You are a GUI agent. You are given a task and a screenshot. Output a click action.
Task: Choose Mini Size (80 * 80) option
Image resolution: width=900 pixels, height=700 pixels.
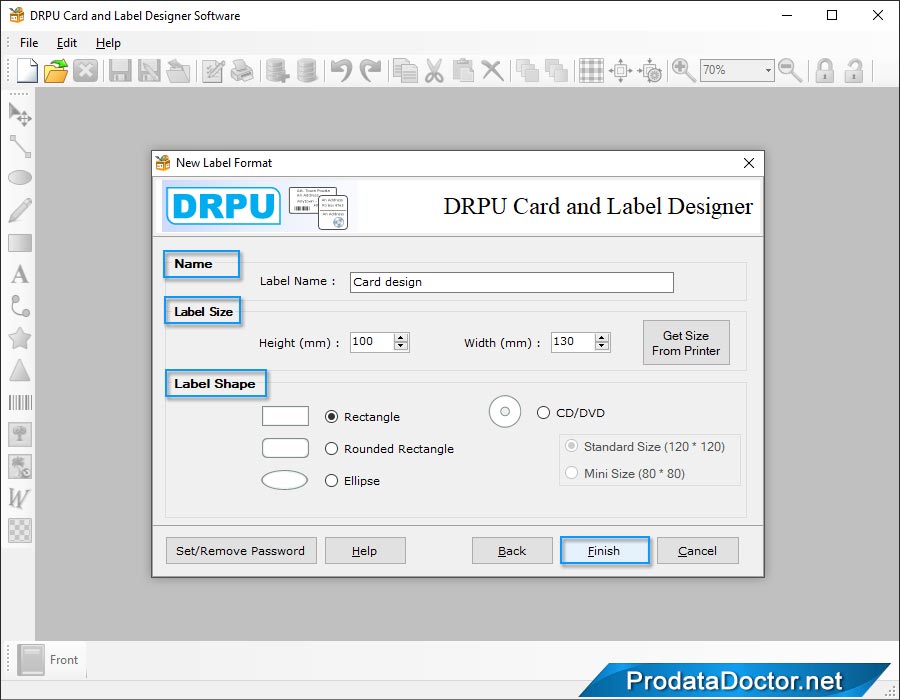click(571, 473)
